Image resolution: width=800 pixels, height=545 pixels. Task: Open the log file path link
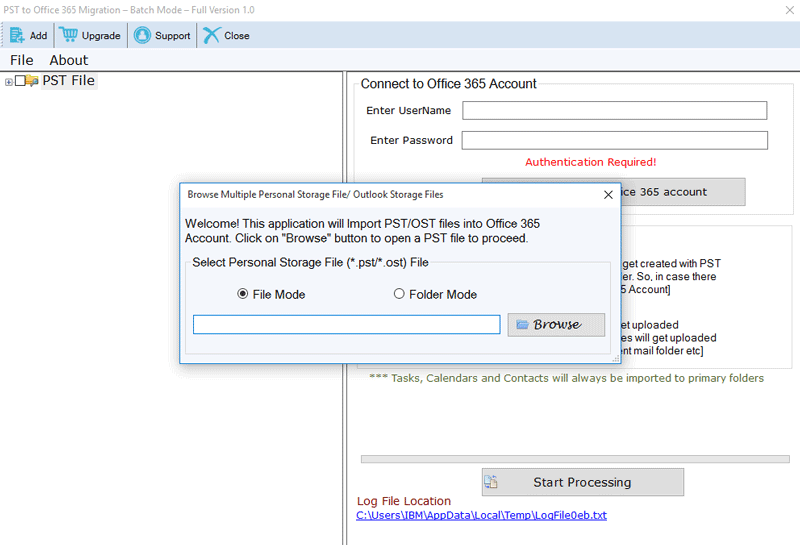(x=482, y=515)
